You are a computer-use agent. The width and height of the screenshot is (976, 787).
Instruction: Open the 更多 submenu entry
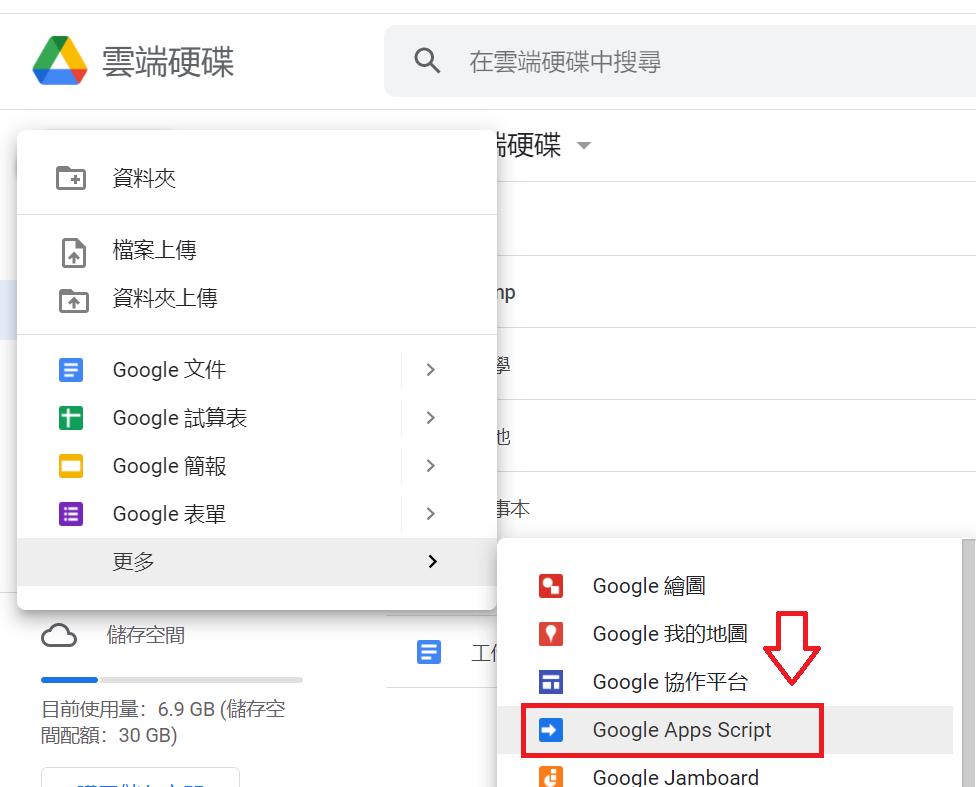click(x=256, y=562)
